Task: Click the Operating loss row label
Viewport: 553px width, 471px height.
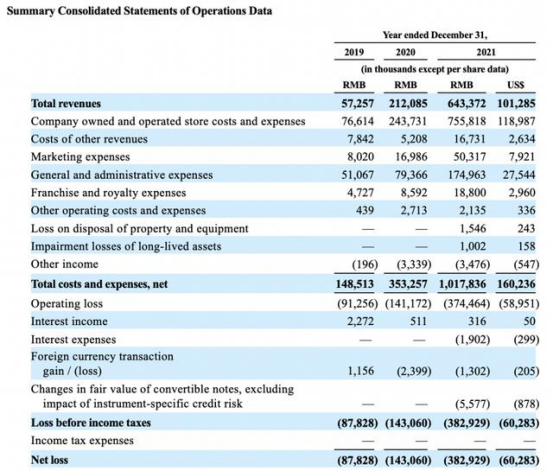Action: coord(67,303)
